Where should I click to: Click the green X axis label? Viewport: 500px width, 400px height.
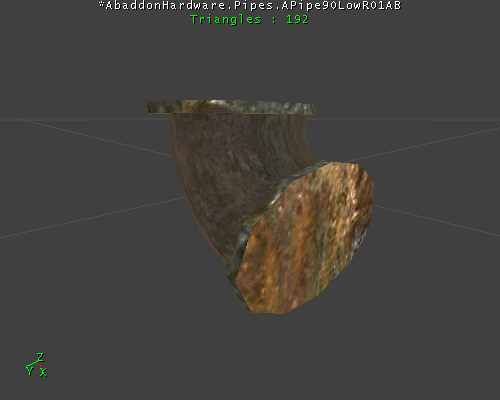click(43, 372)
